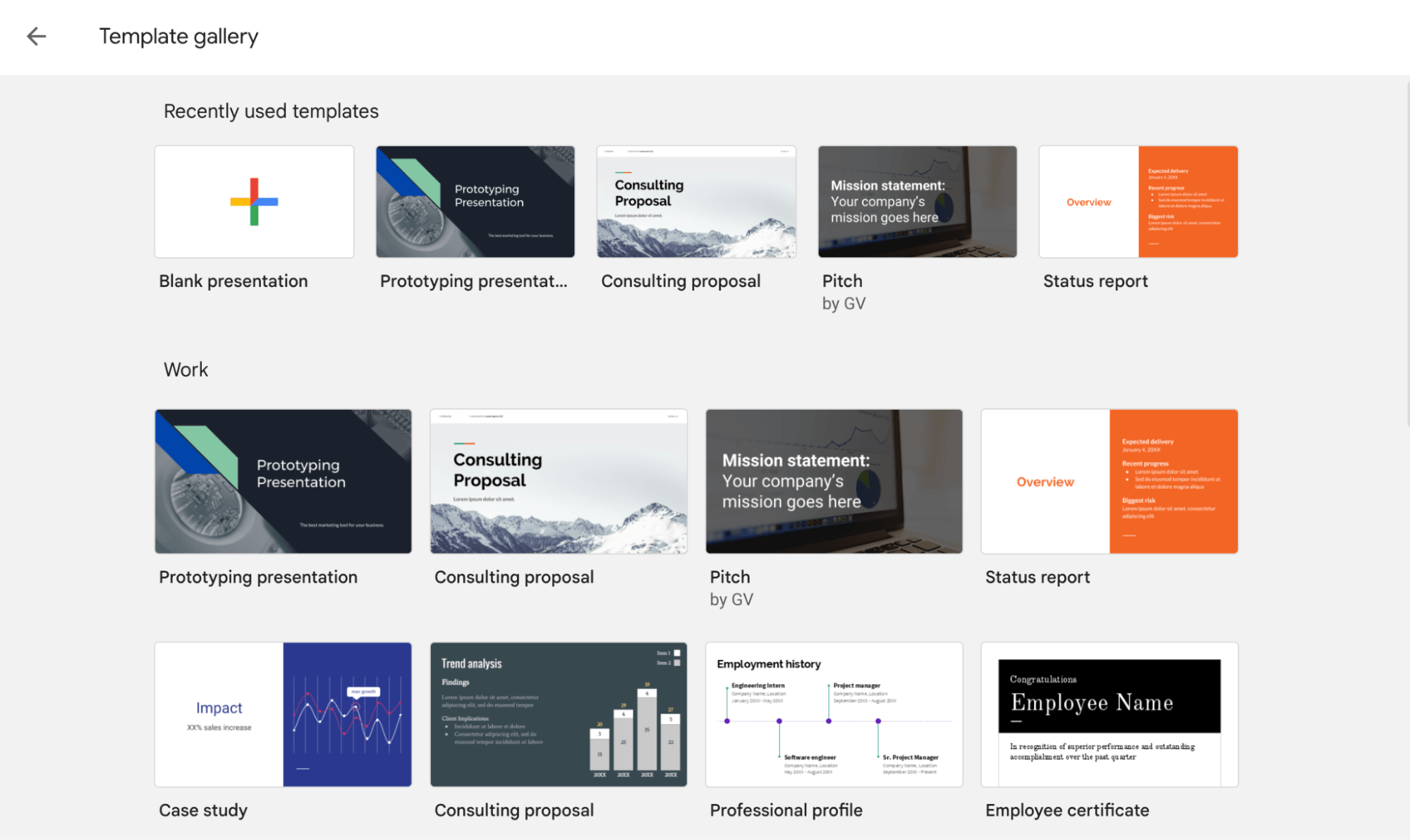Open Prototyping presentation under the Work section

coord(283,482)
